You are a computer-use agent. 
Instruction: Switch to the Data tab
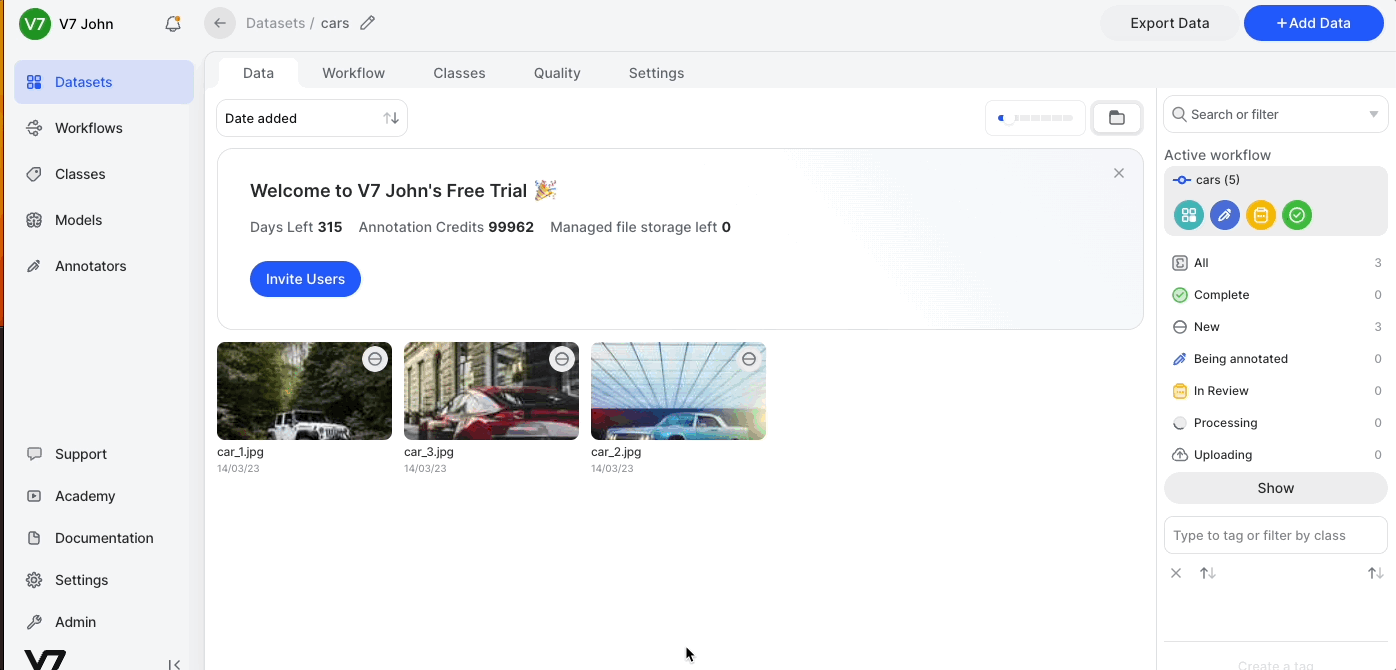tap(258, 73)
